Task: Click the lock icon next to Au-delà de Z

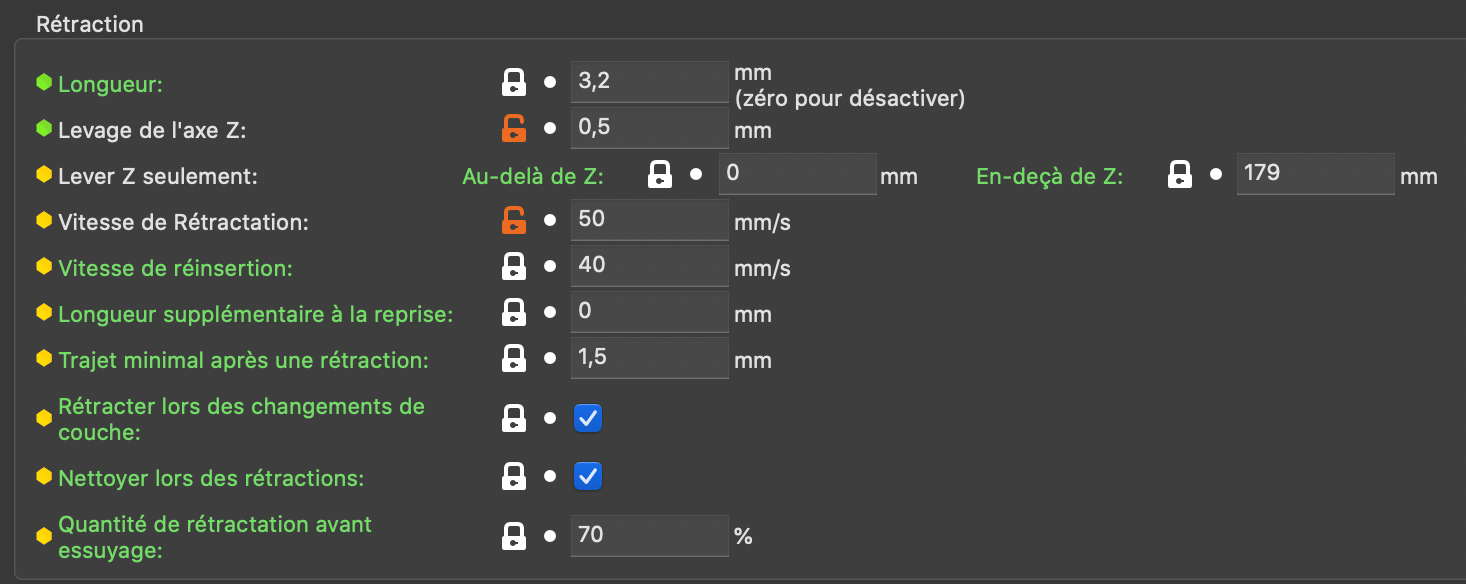Action: 660,175
